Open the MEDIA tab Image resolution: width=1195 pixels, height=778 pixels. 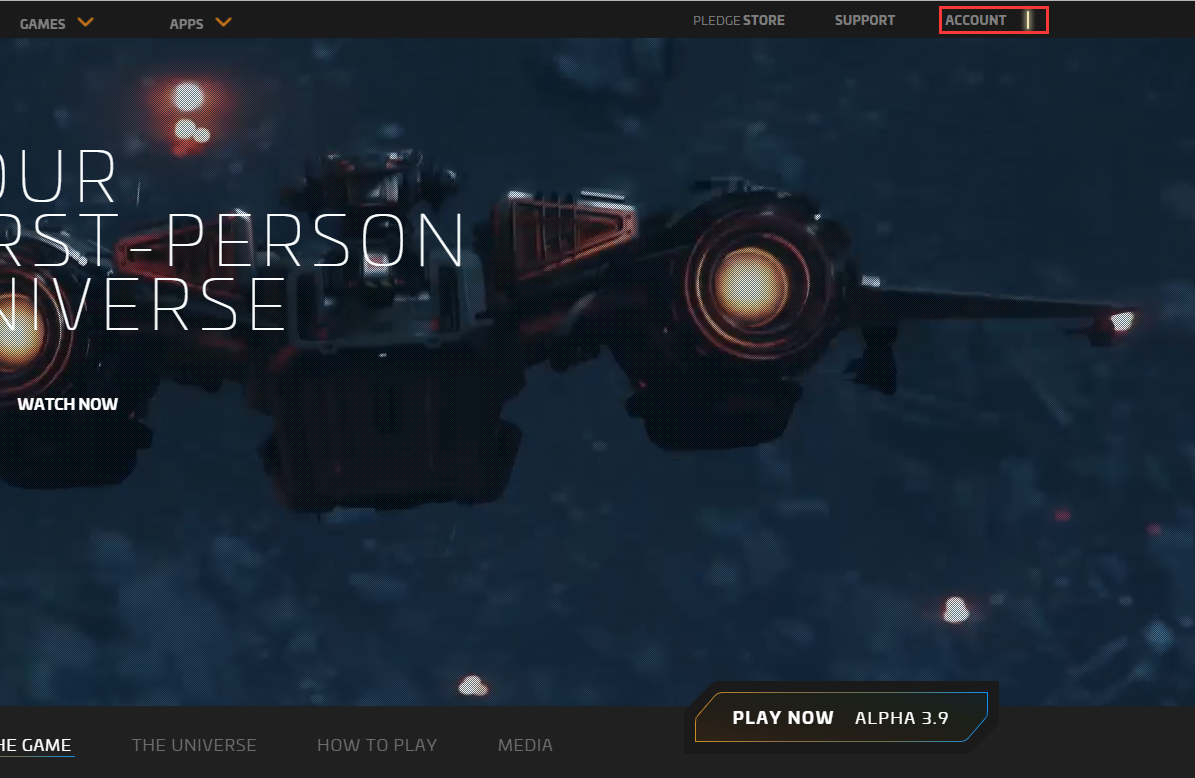525,745
